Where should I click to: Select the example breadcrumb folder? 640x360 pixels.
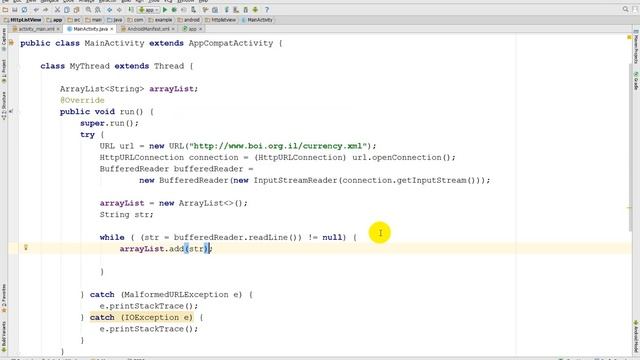(x=160, y=20)
